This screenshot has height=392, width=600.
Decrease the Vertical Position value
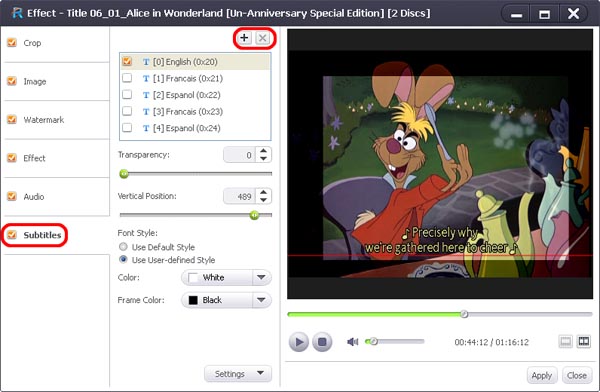(x=263, y=200)
